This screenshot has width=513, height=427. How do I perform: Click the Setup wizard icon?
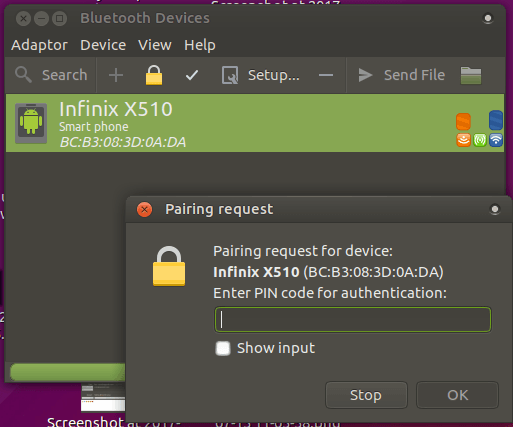click(x=230, y=75)
